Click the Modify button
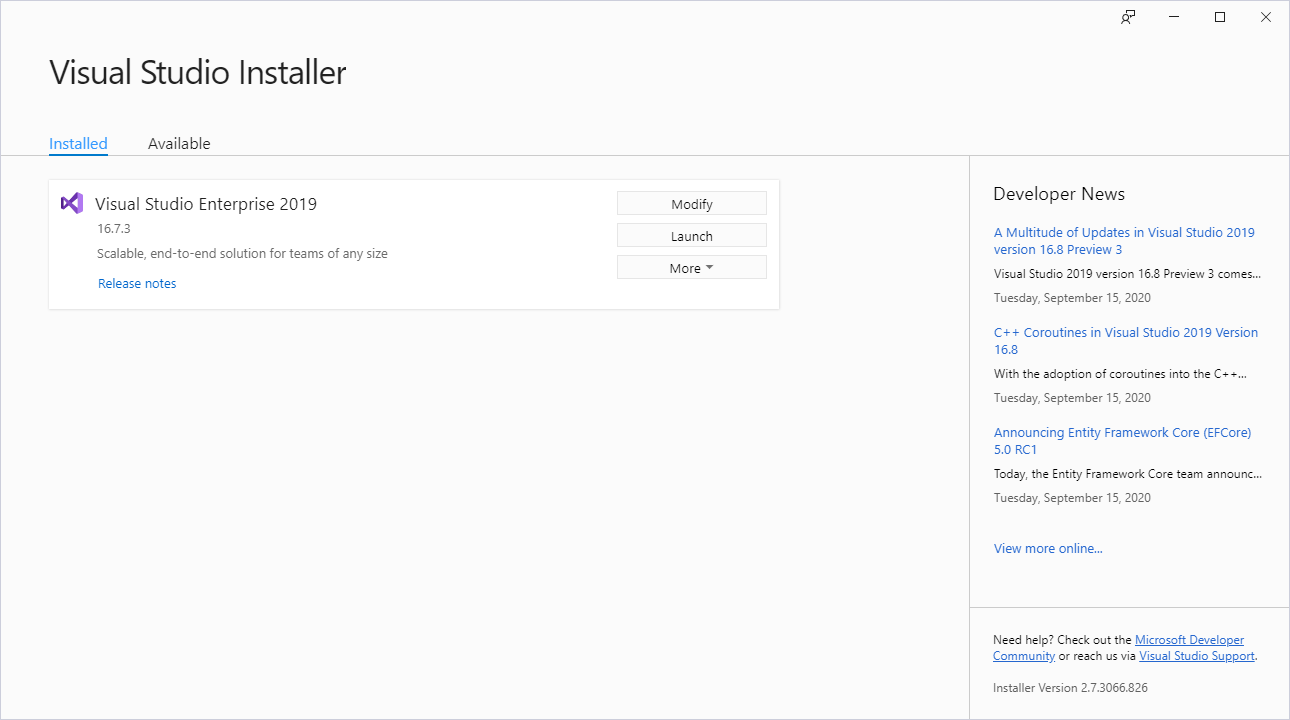 coord(692,203)
